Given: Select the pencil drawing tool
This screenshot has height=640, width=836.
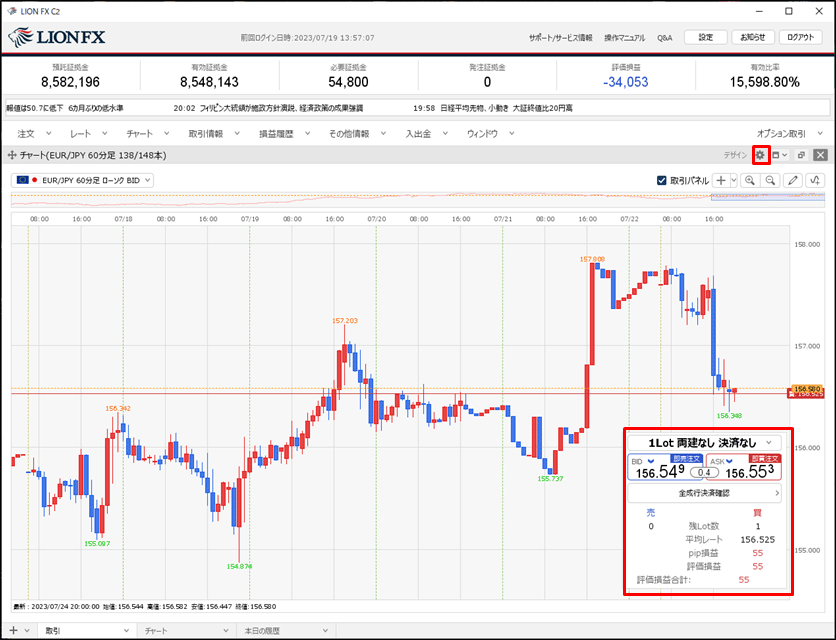Looking at the screenshot, I should click(x=793, y=180).
